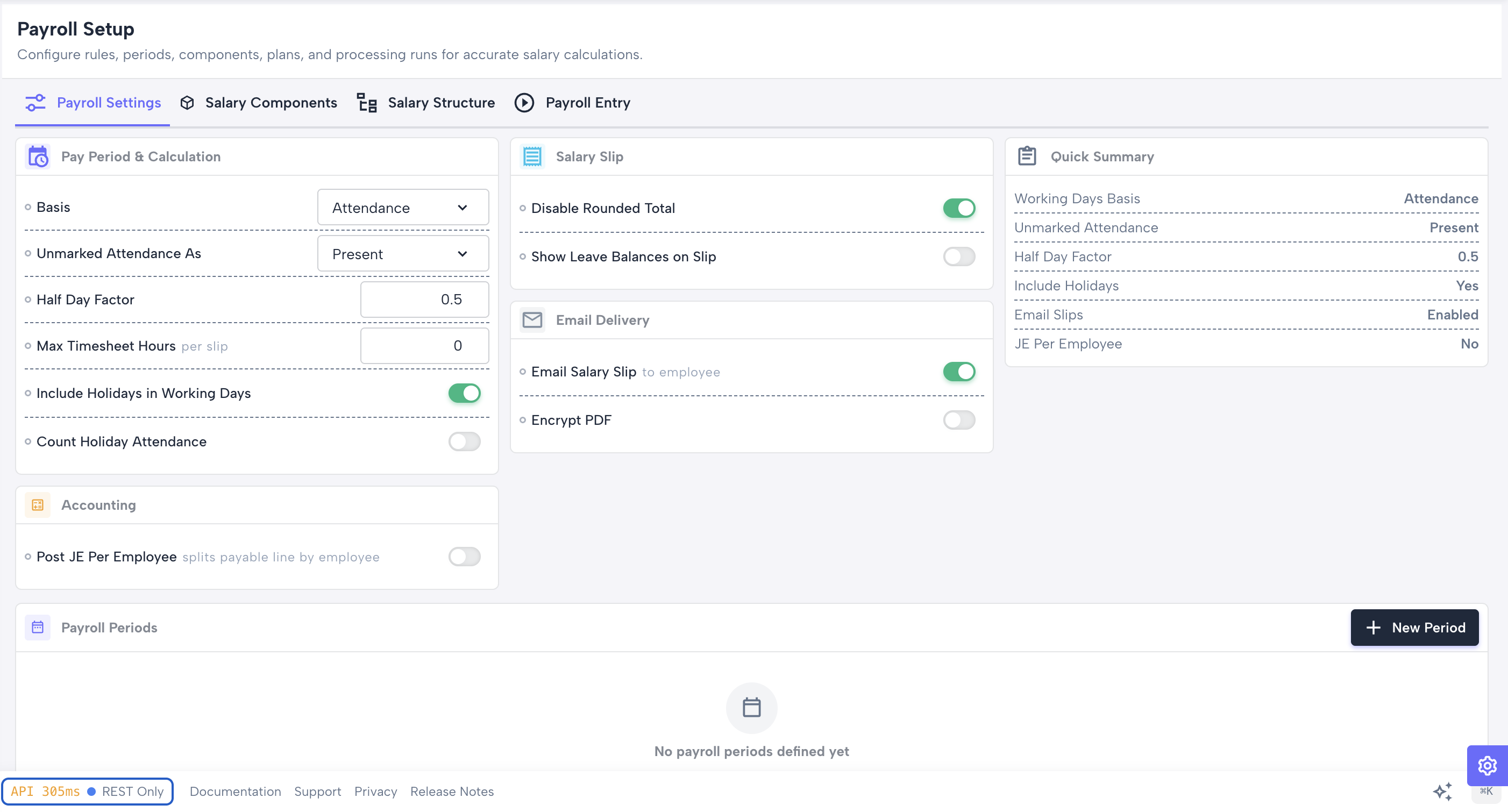The height and width of the screenshot is (812, 1508).
Task: Click the 'Enabled' value in Quick Summary
Action: coord(1453,315)
